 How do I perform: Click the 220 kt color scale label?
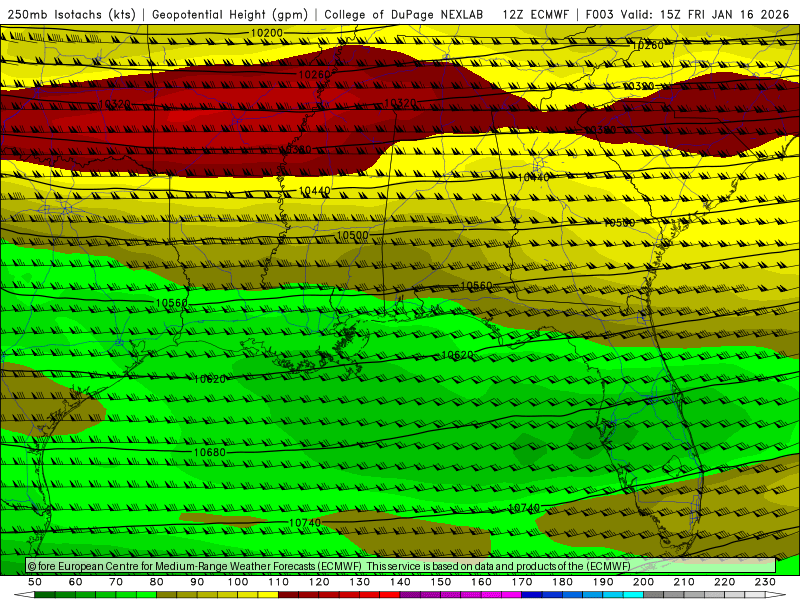click(x=724, y=582)
